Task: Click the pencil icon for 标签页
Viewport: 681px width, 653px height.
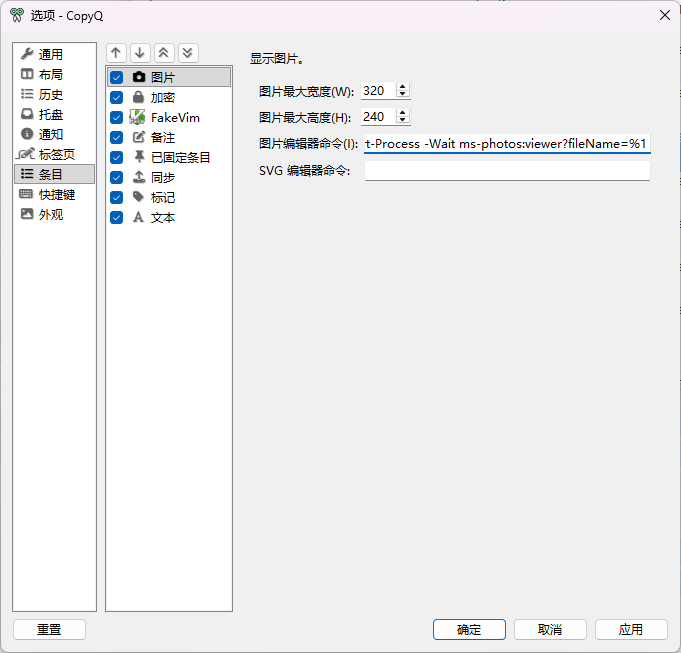Action: 26,154
